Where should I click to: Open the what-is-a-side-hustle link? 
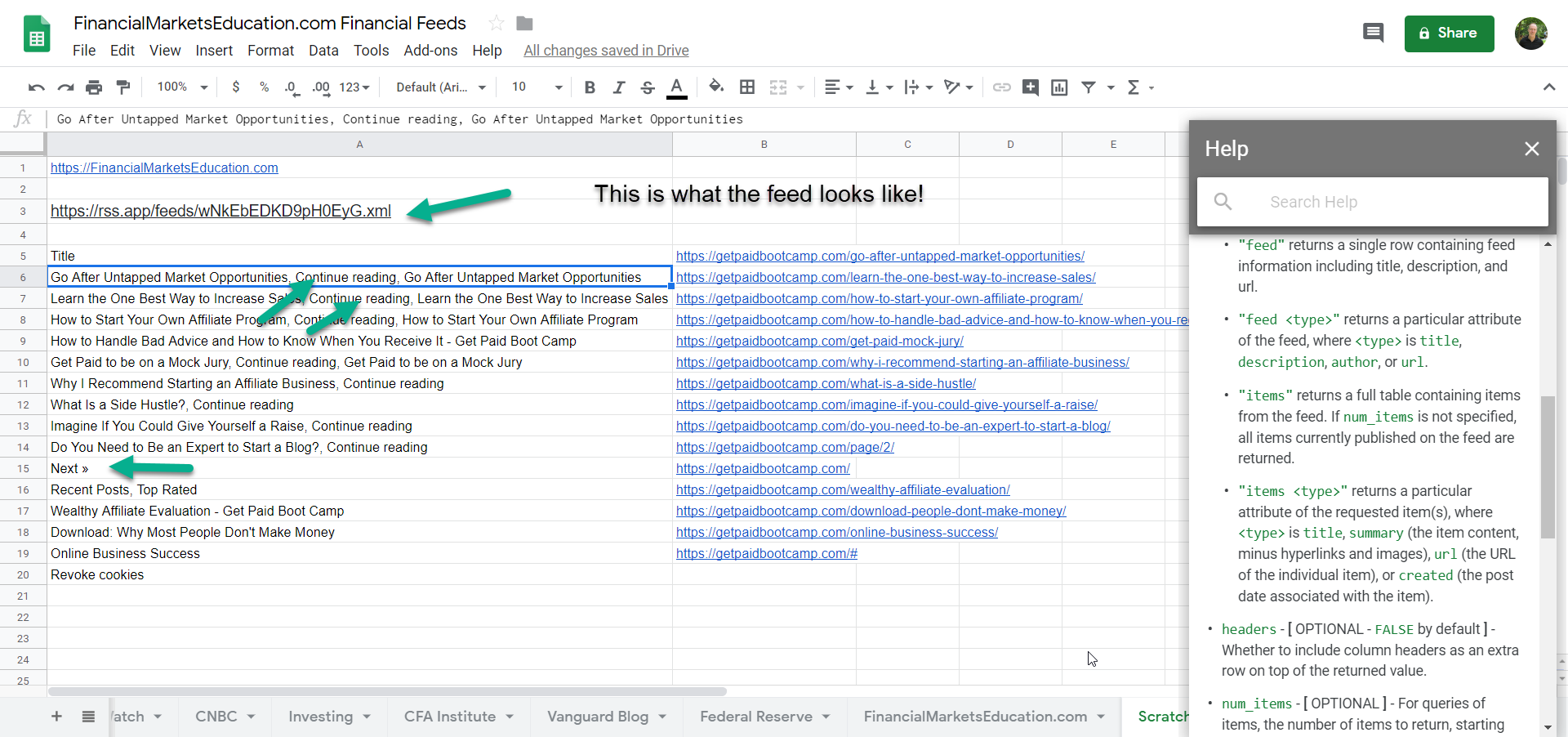coord(826,383)
